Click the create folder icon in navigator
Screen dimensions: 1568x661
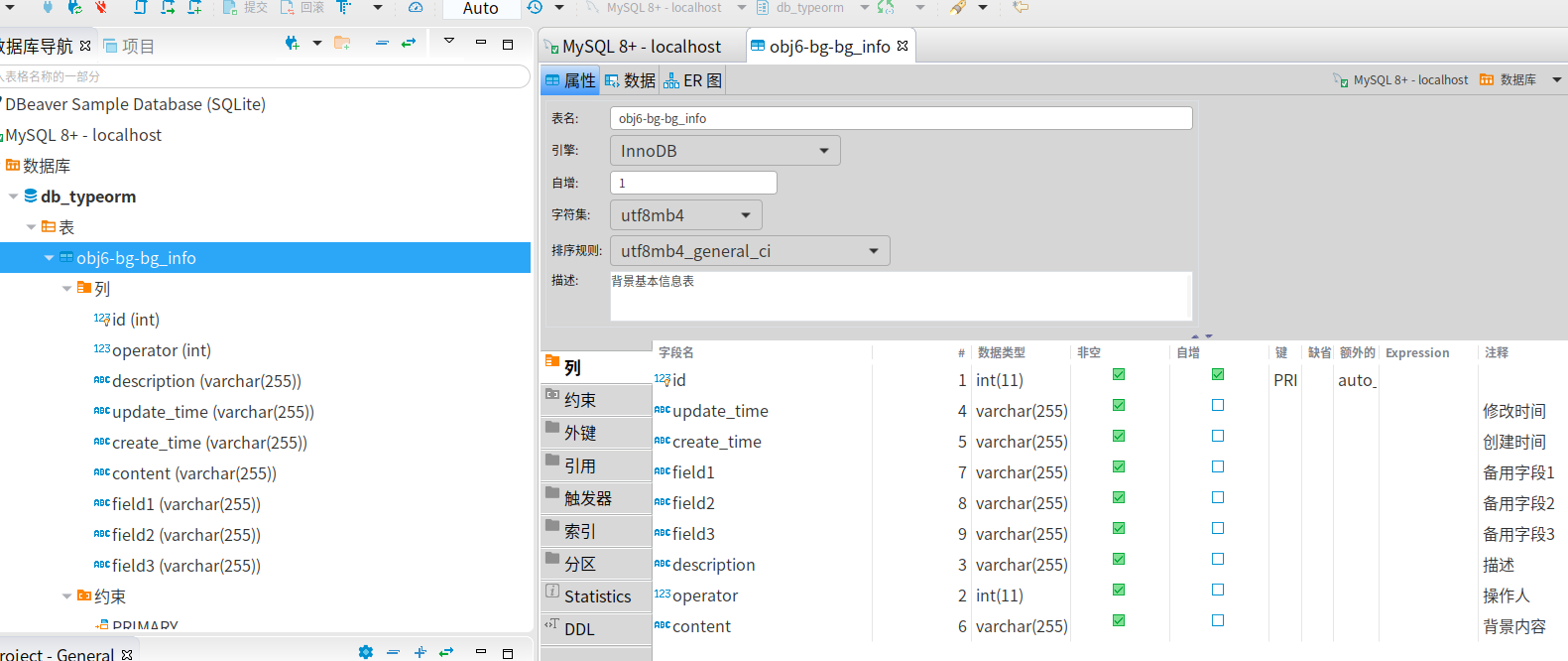point(342,43)
